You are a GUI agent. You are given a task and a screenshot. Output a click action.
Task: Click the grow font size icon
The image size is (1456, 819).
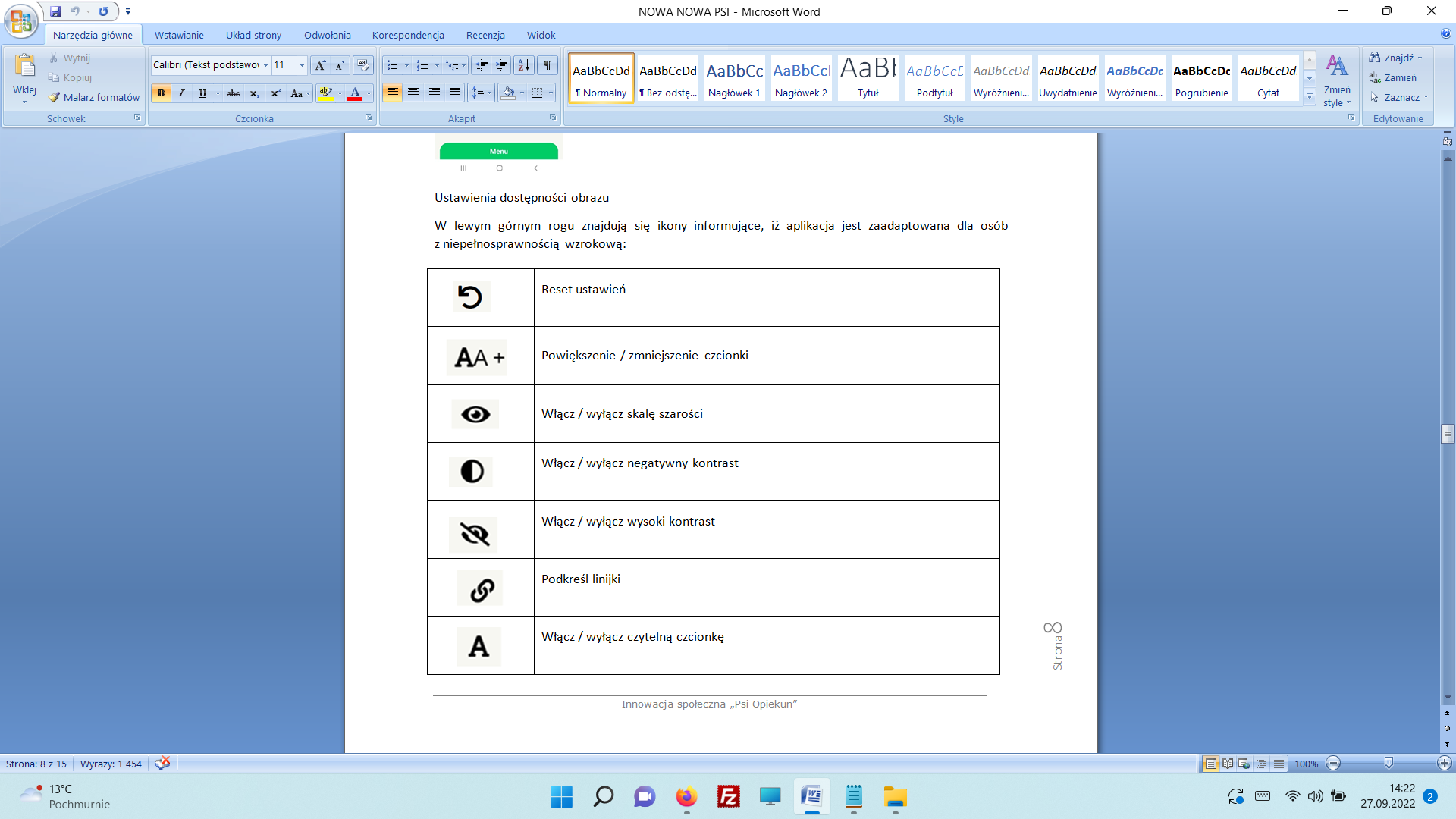[x=320, y=65]
